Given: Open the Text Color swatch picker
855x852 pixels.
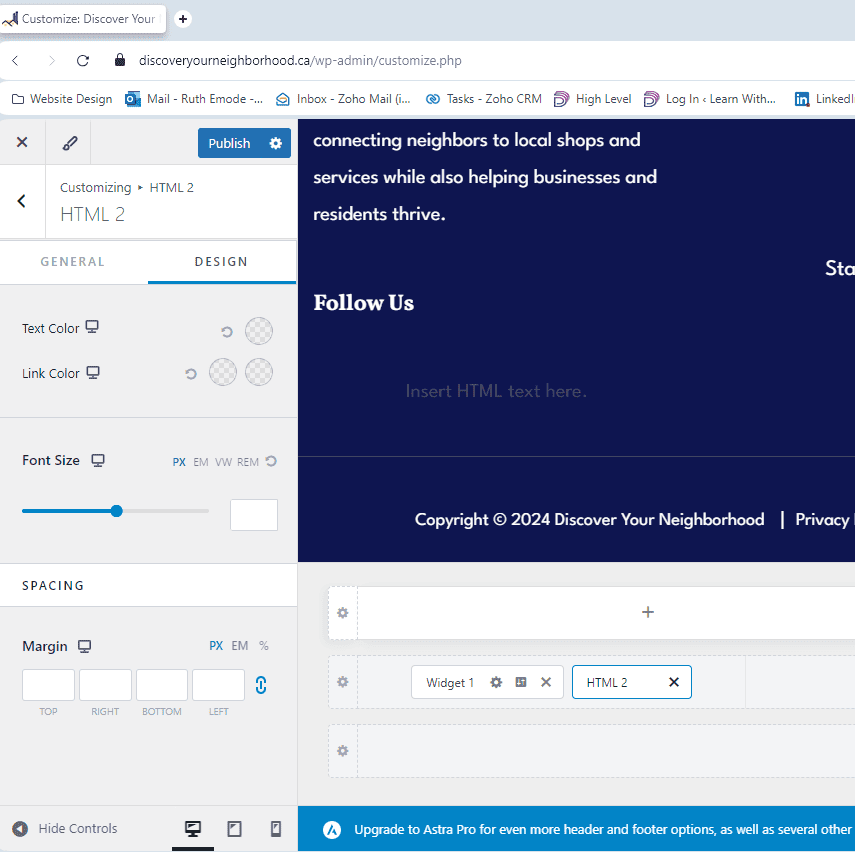Looking at the screenshot, I should point(259,331).
